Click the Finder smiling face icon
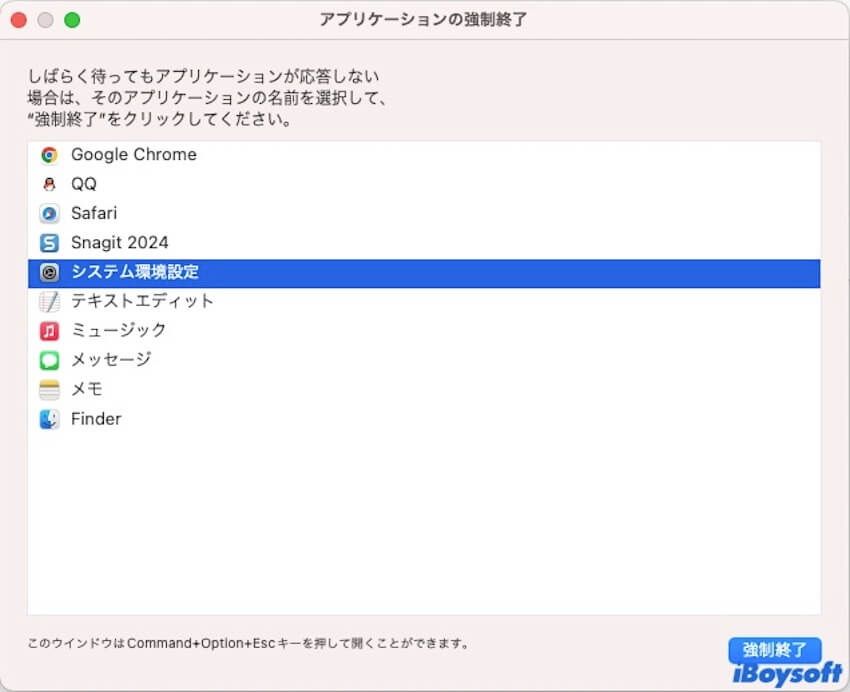Viewport: 850px width, 692px height. point(48,418)
